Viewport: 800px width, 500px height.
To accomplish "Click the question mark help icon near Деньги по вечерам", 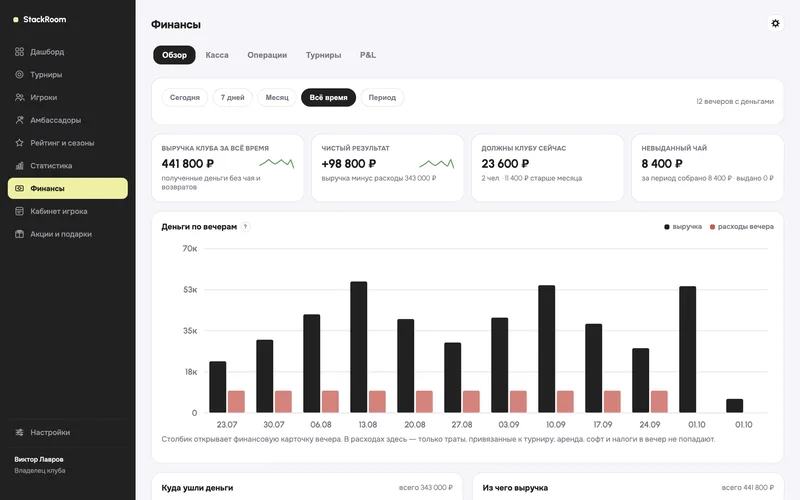I will 245,227.
